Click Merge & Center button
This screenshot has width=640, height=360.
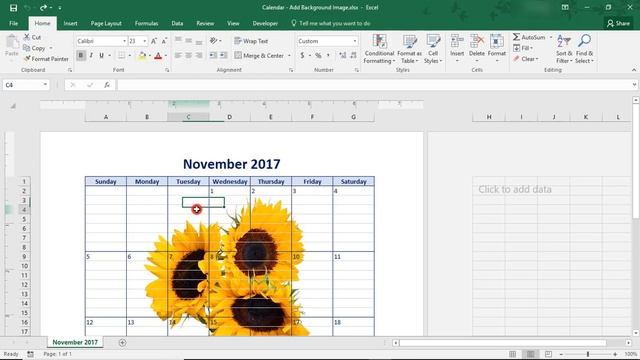click(259, 55)
